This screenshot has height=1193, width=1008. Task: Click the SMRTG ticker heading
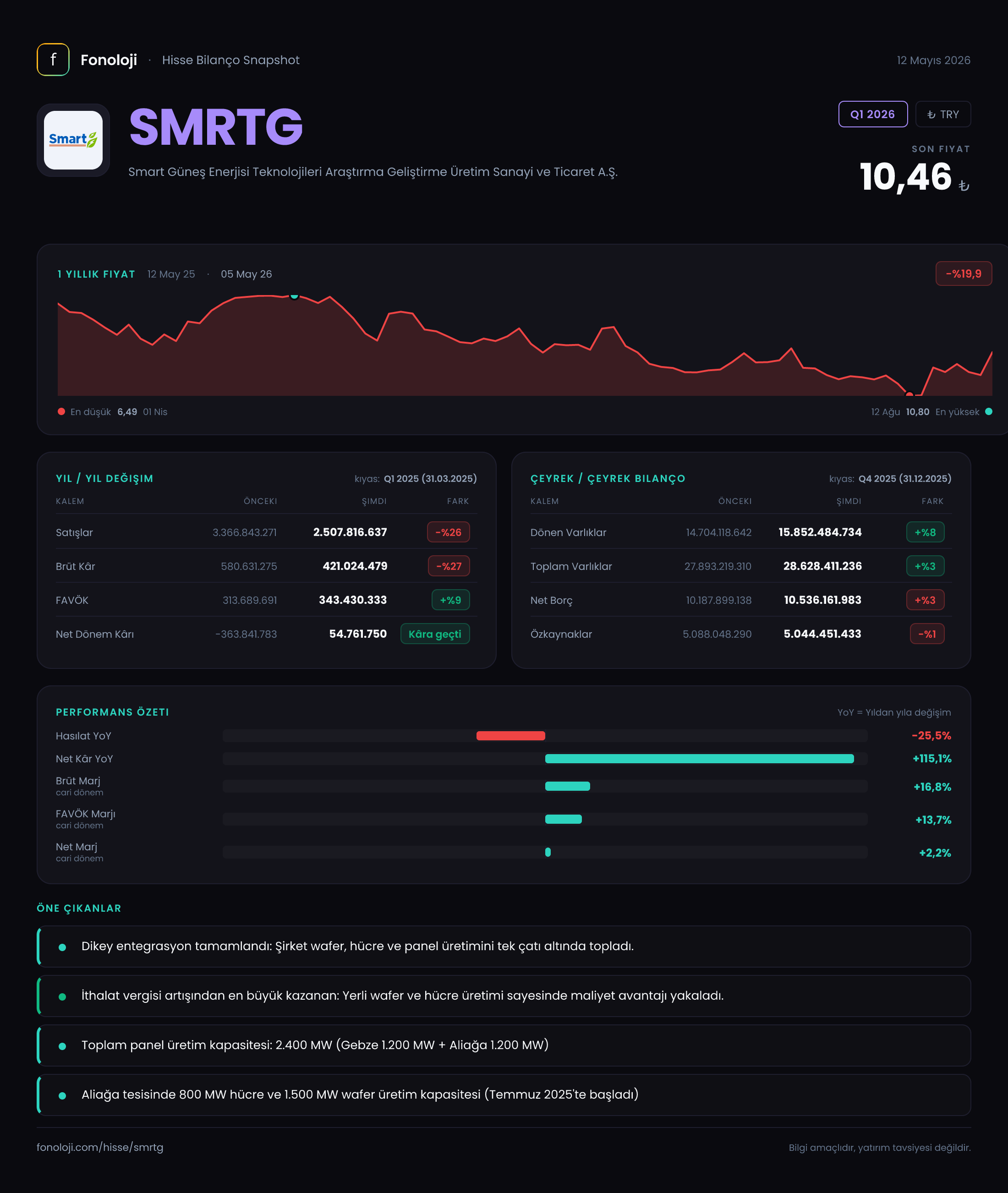coord(216,127)
